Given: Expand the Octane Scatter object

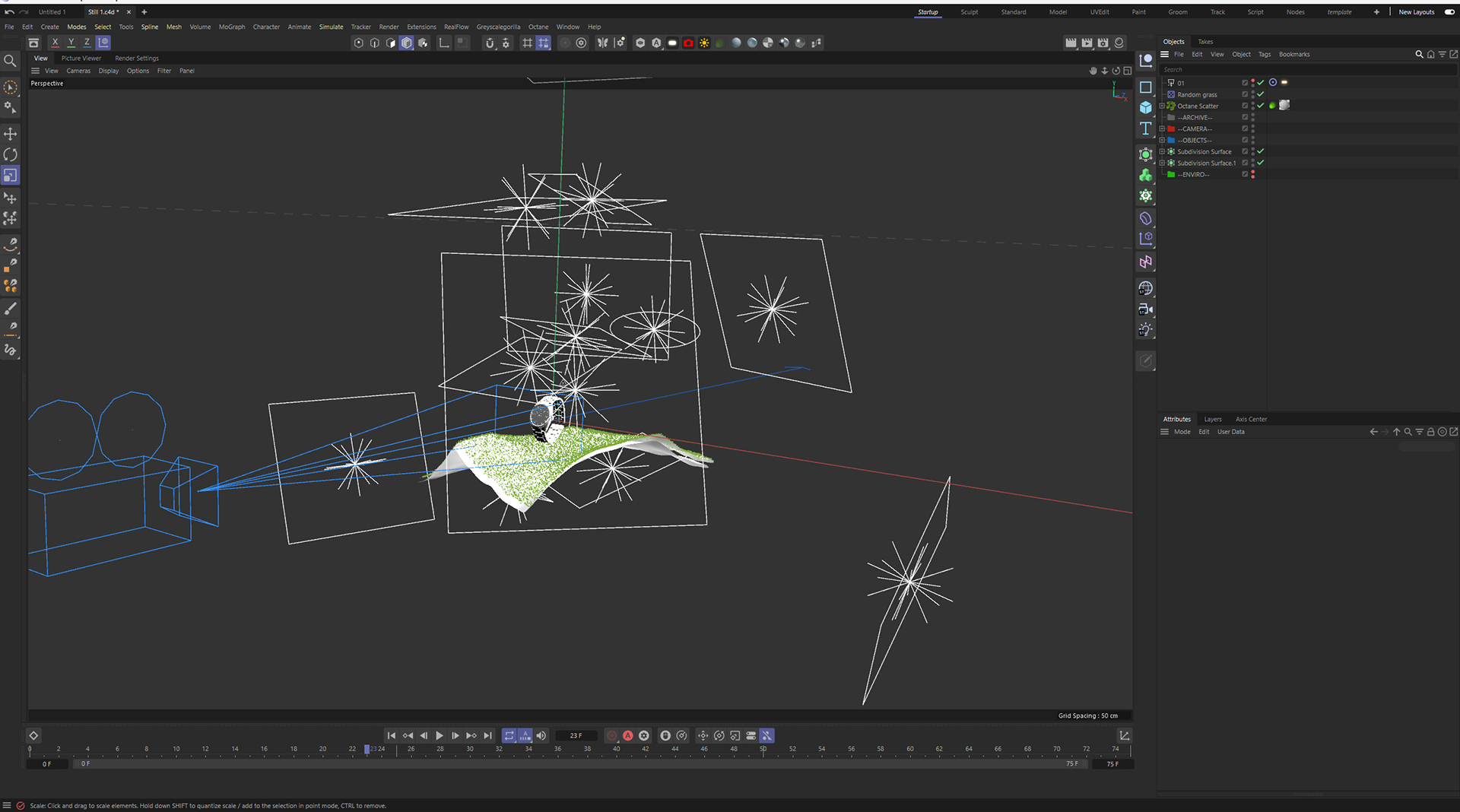Looking at the screenshot, I should coord(1162,106).
